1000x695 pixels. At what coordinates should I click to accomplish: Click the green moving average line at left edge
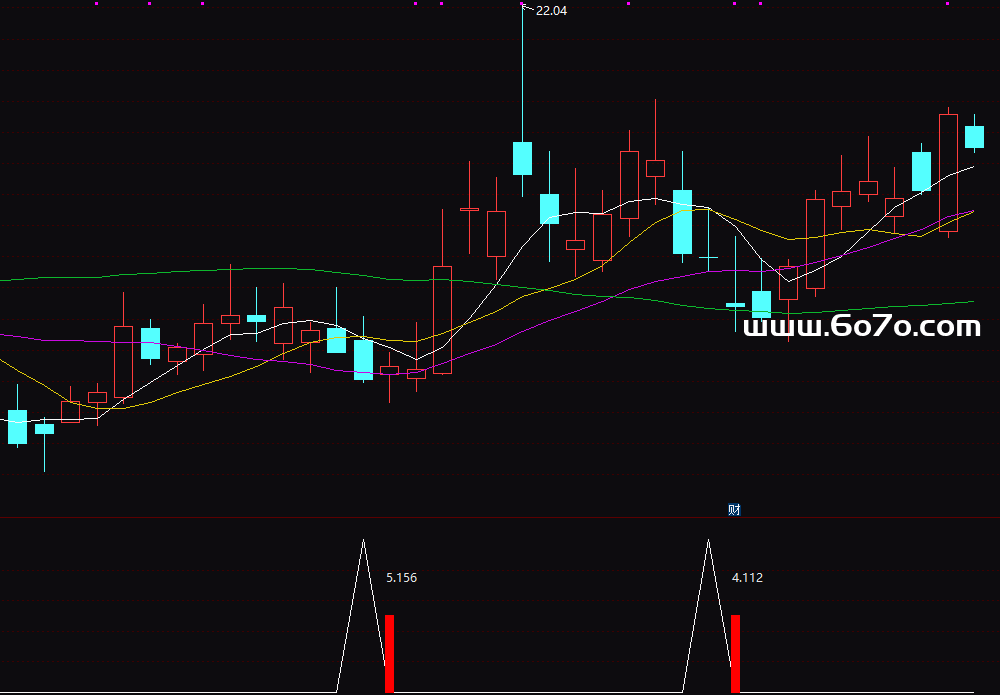[4, 280]
